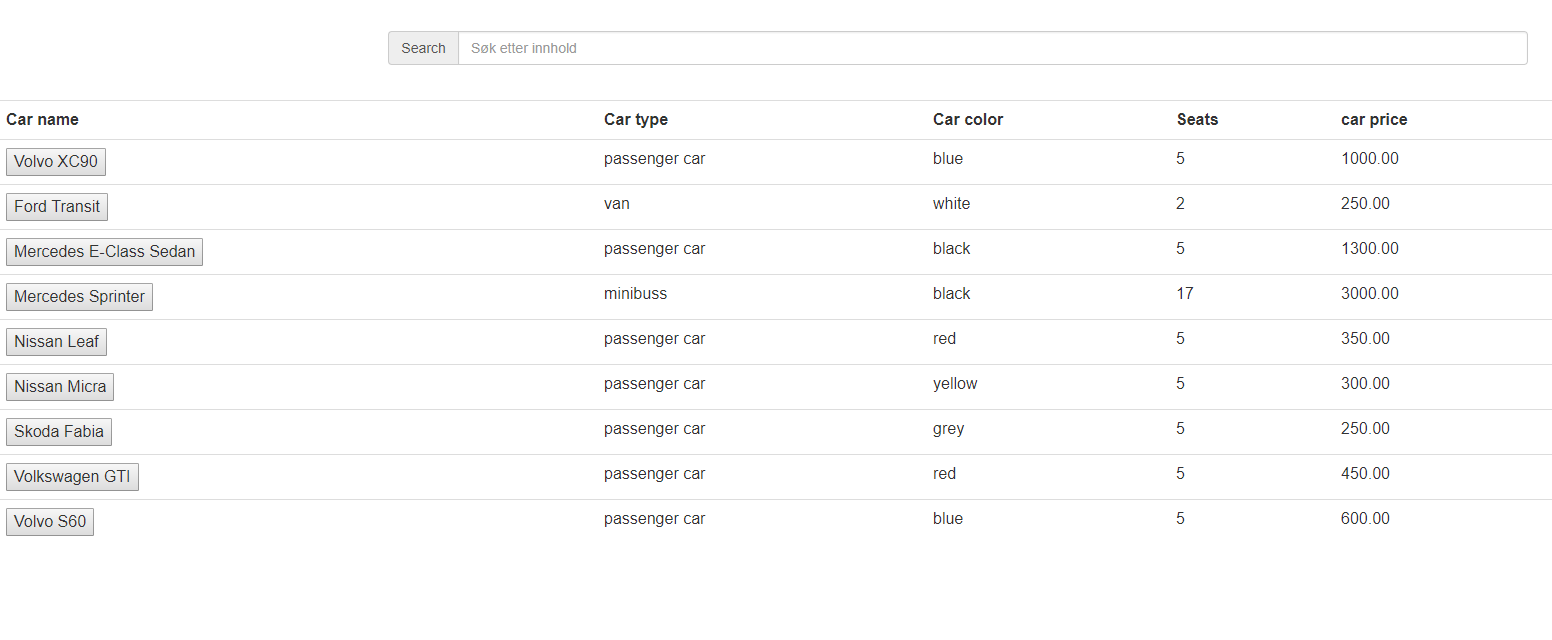Click the Volvo XC90 button
Viewport: 1552px width, 640px height.
coord(55,161)
